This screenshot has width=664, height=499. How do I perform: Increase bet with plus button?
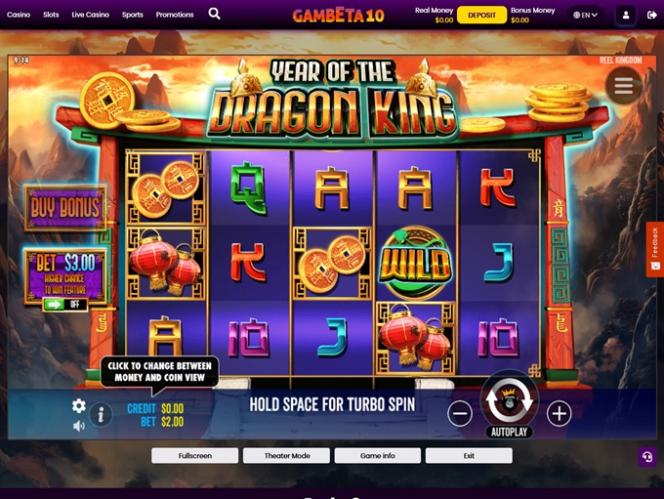click(559, 413)
